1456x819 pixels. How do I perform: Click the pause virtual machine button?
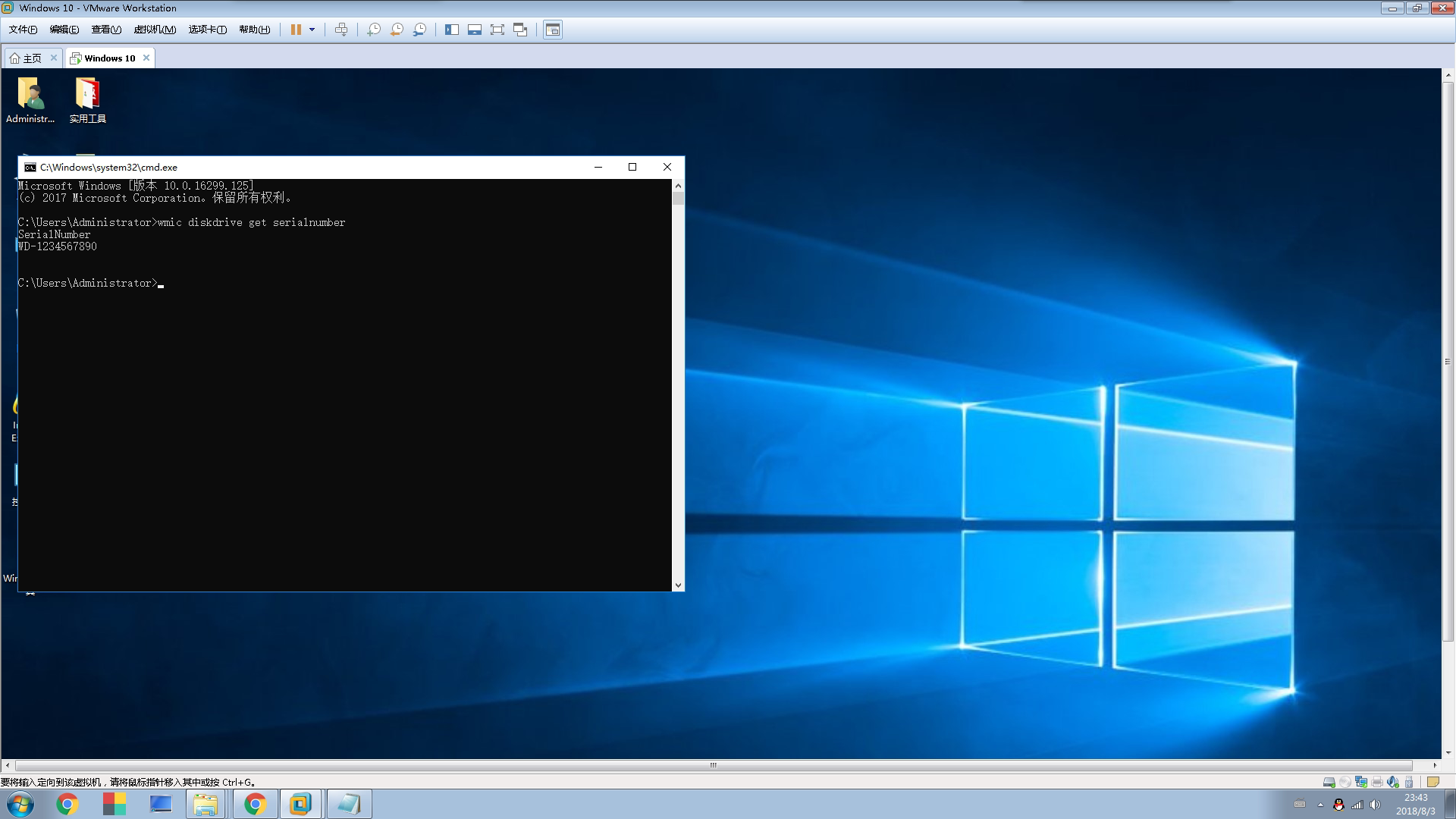(296, 30)
